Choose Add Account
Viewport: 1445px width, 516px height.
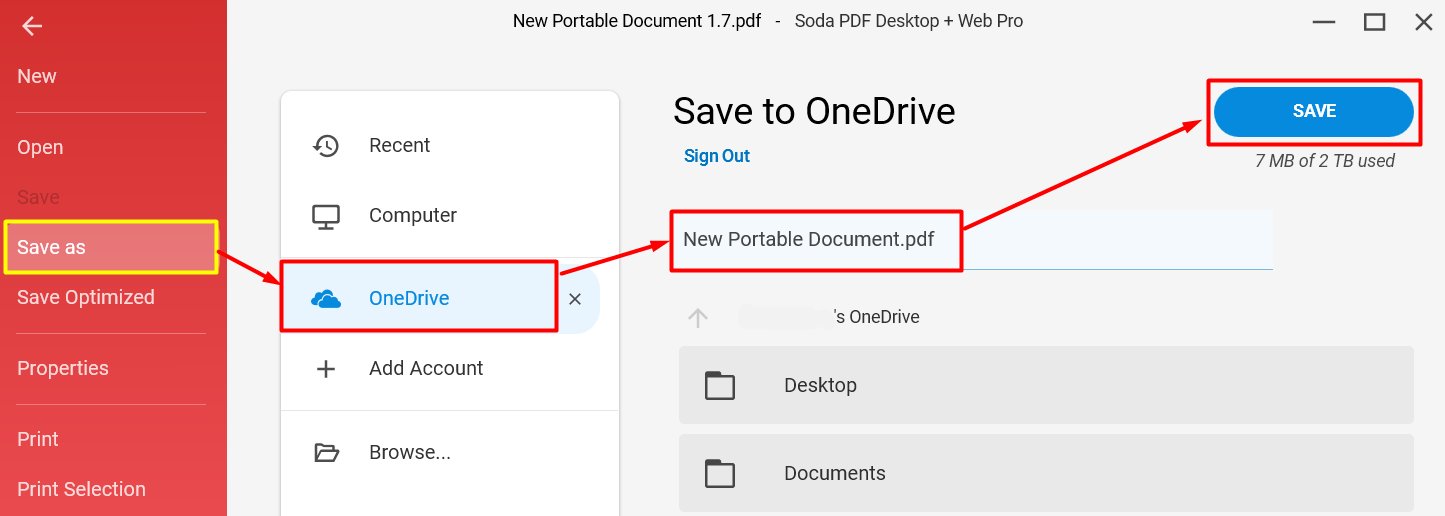(426, 368)
